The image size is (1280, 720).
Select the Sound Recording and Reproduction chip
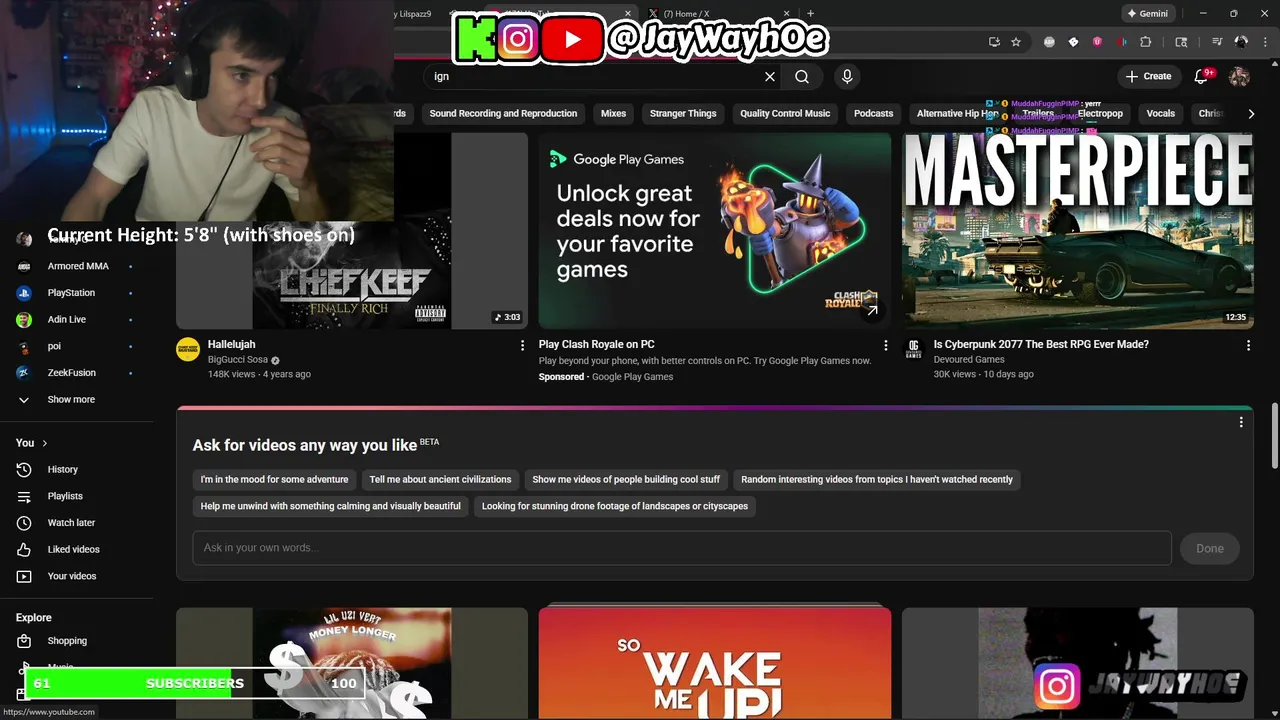coord(503,114)
